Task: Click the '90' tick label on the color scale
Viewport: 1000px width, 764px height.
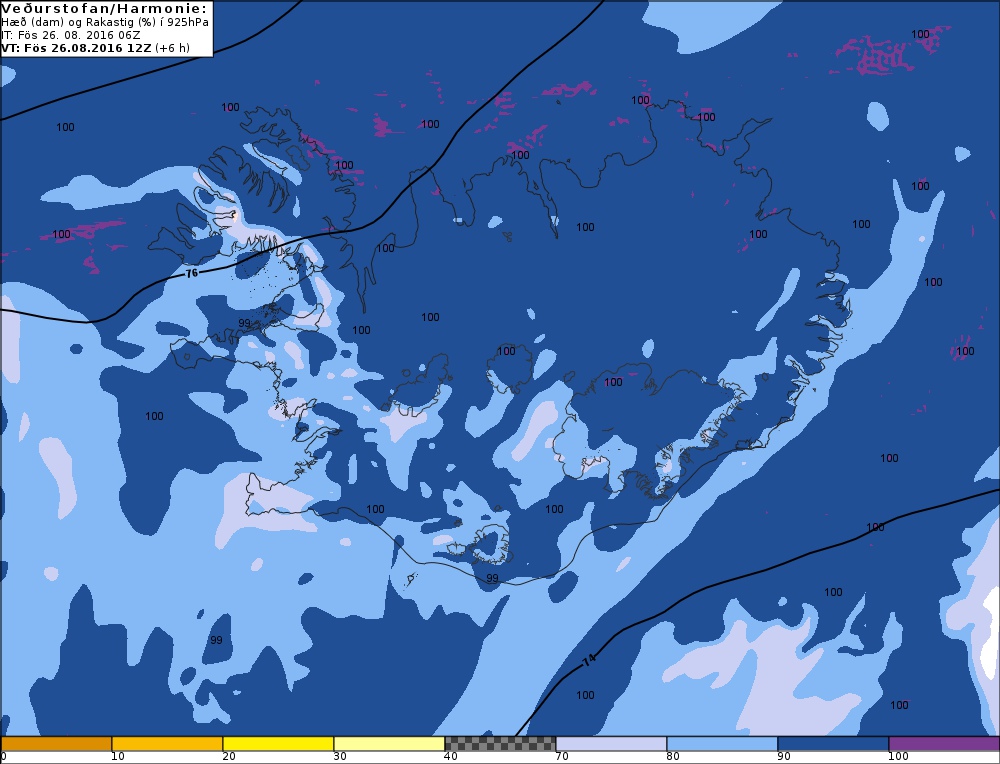Action: point(784,756)
